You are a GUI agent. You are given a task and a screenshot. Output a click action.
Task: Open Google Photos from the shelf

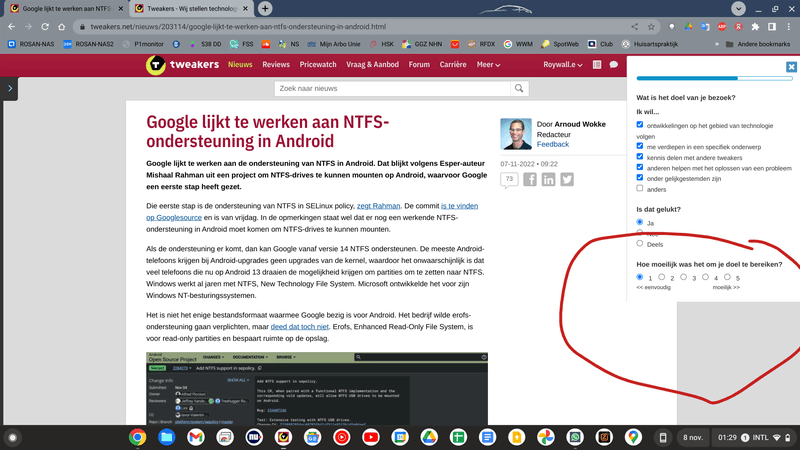[x=545, y=437]
